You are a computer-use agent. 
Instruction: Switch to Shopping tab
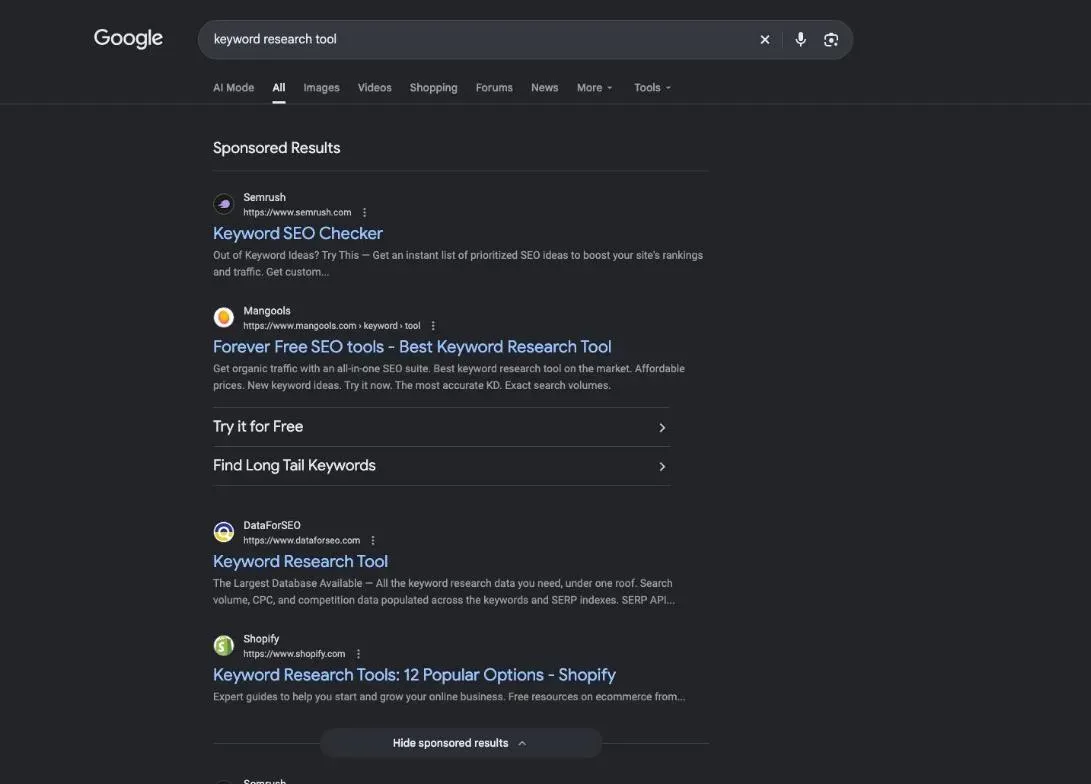[x=433, y=88]
